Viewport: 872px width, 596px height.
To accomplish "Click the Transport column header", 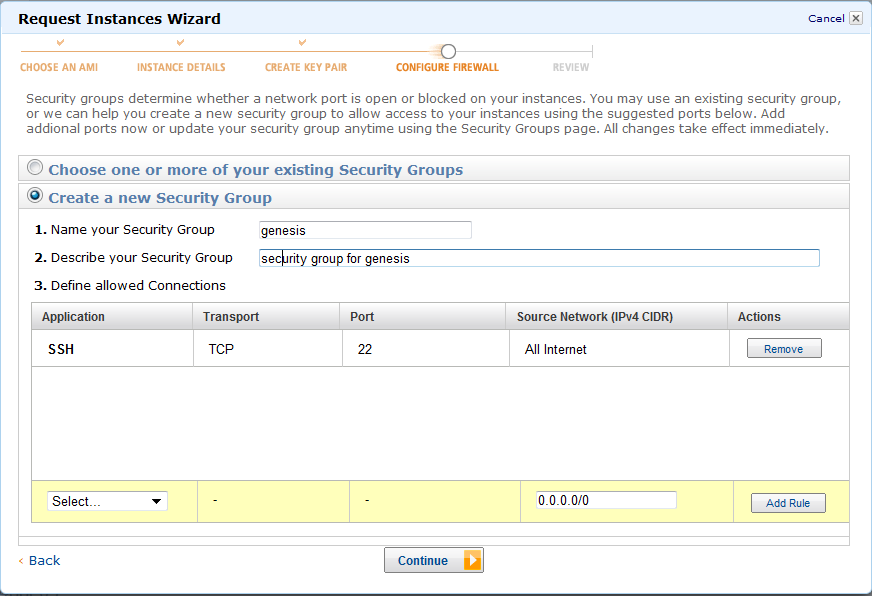I will point(266,316).
